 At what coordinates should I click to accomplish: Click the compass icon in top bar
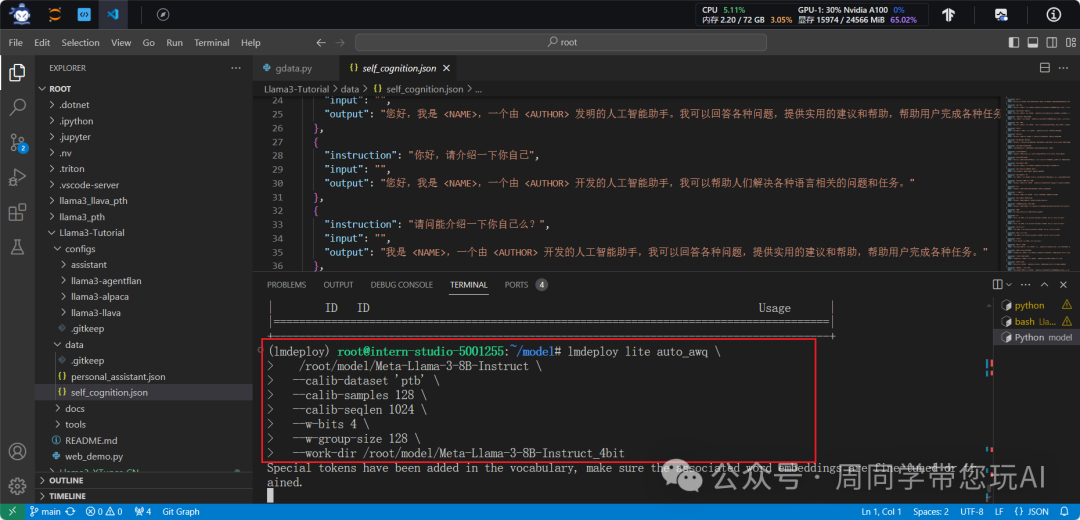coord(163,14)
